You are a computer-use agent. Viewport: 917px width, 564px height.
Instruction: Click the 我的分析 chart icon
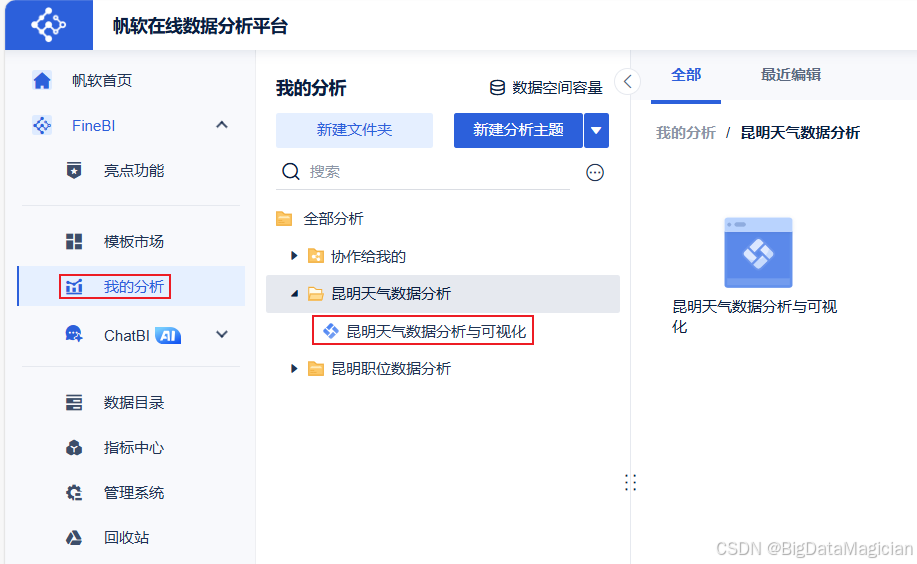[74, 287]
